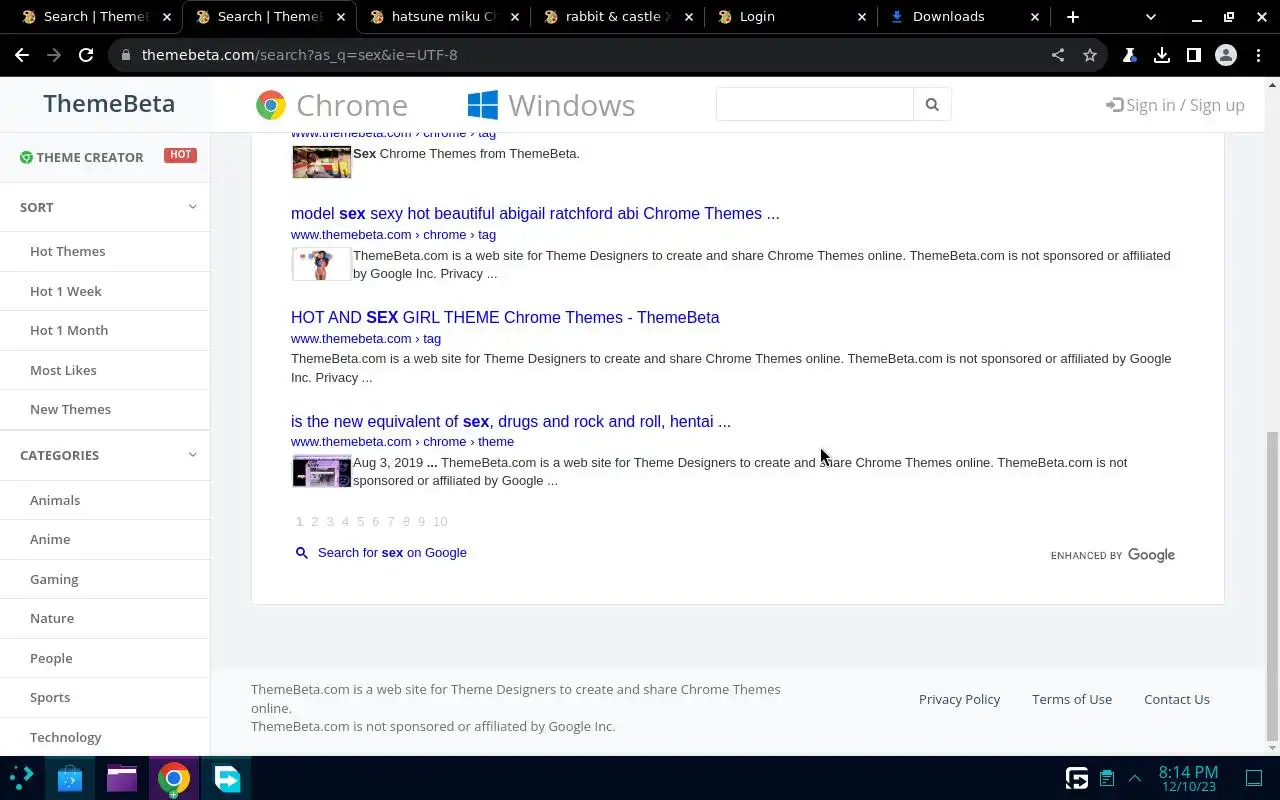This screenshot has width=1280, height=800.
Task: Open Chrome Labs flask icon
Action: point(1130,55)
